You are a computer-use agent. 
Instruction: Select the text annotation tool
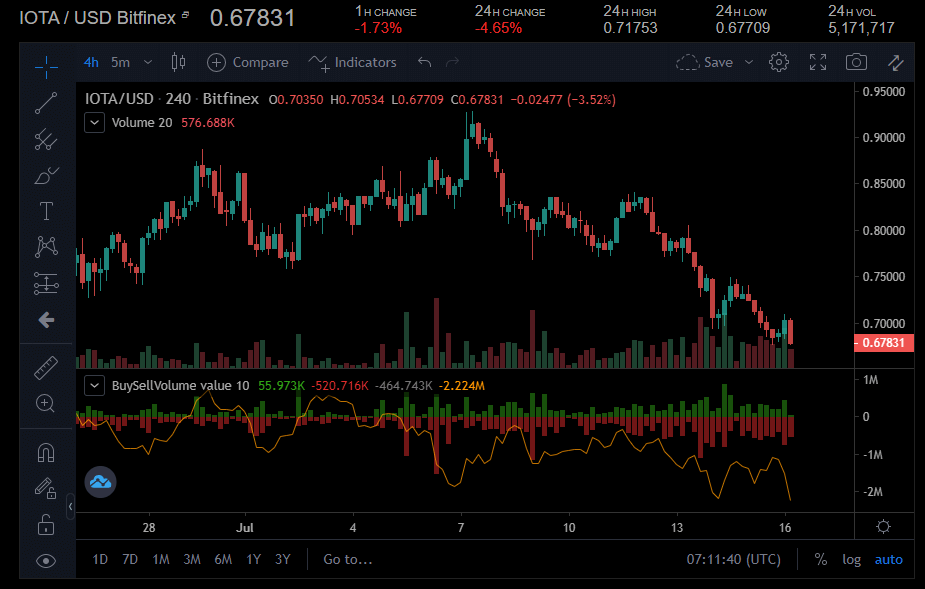46,211
